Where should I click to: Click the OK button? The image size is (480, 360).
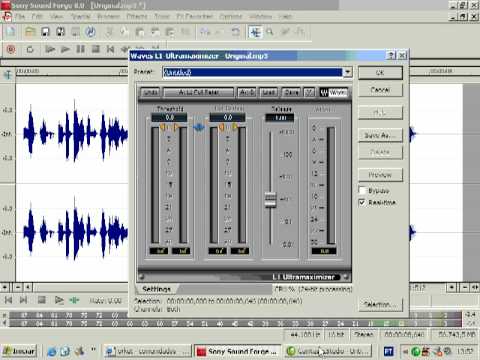[x=380, y=72]
